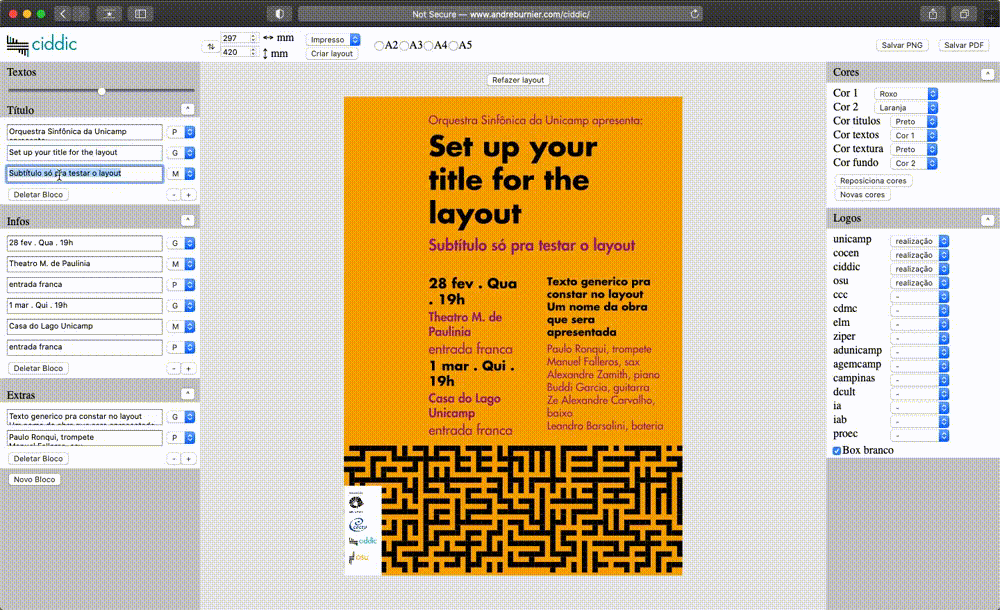The image size is (1000, 610).
Task: Click Novas cores button
Action: tap(862, 195)
